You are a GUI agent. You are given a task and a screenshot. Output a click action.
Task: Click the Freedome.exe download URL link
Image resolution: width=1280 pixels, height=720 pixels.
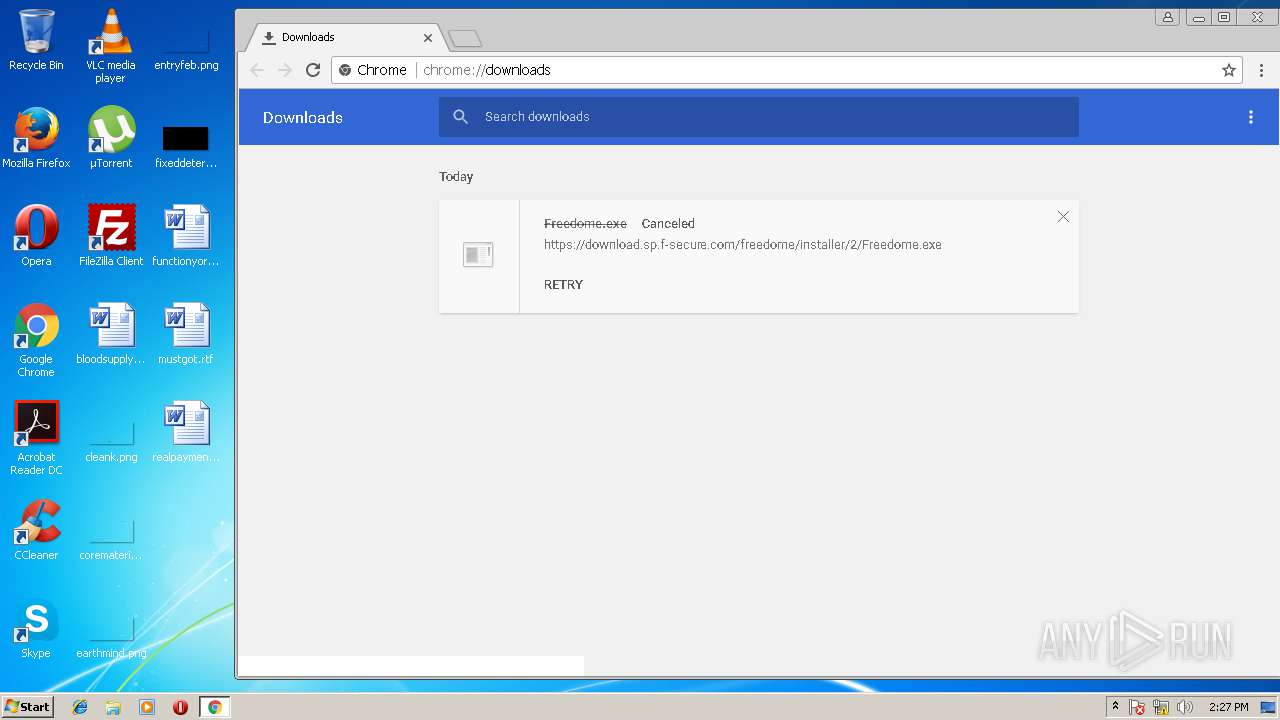(x=743, y=245)
